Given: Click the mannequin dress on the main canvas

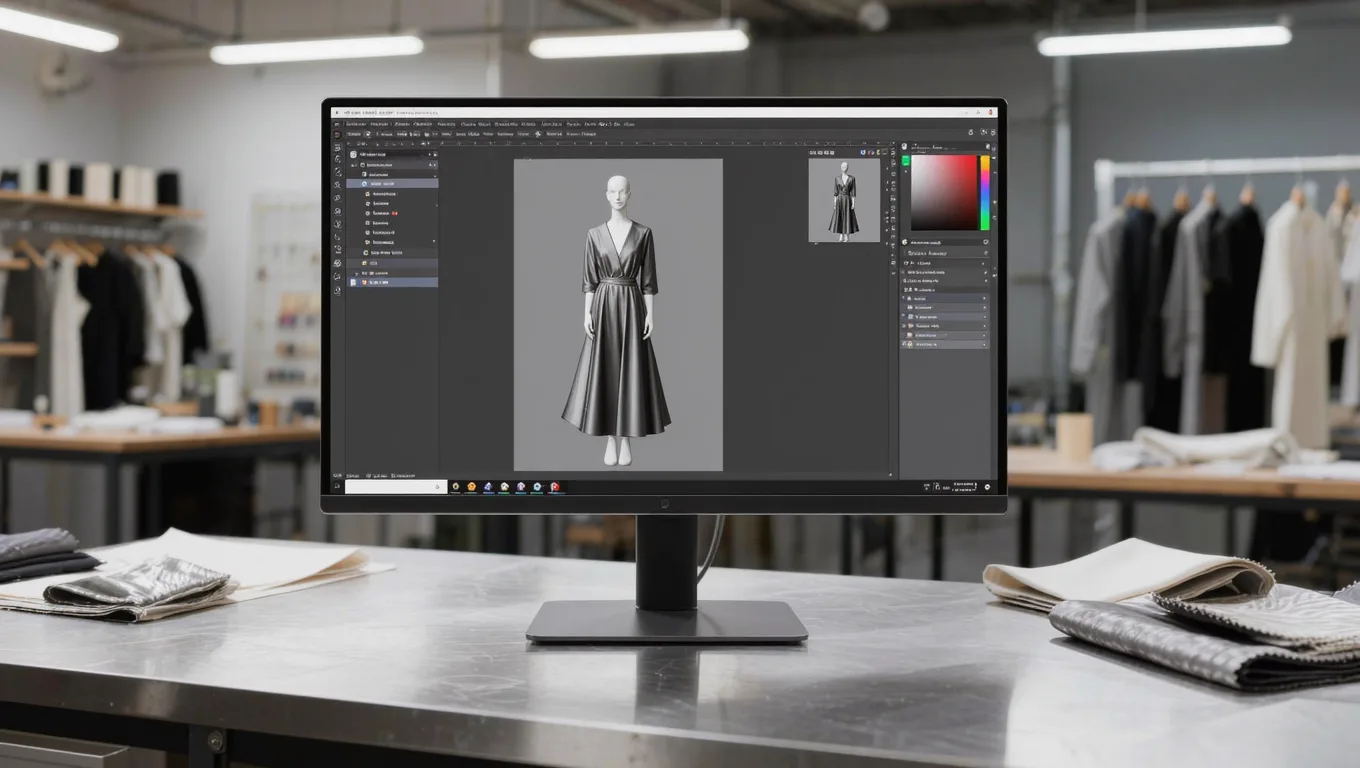Looking at the screenshot, I should tap(616, 330).
